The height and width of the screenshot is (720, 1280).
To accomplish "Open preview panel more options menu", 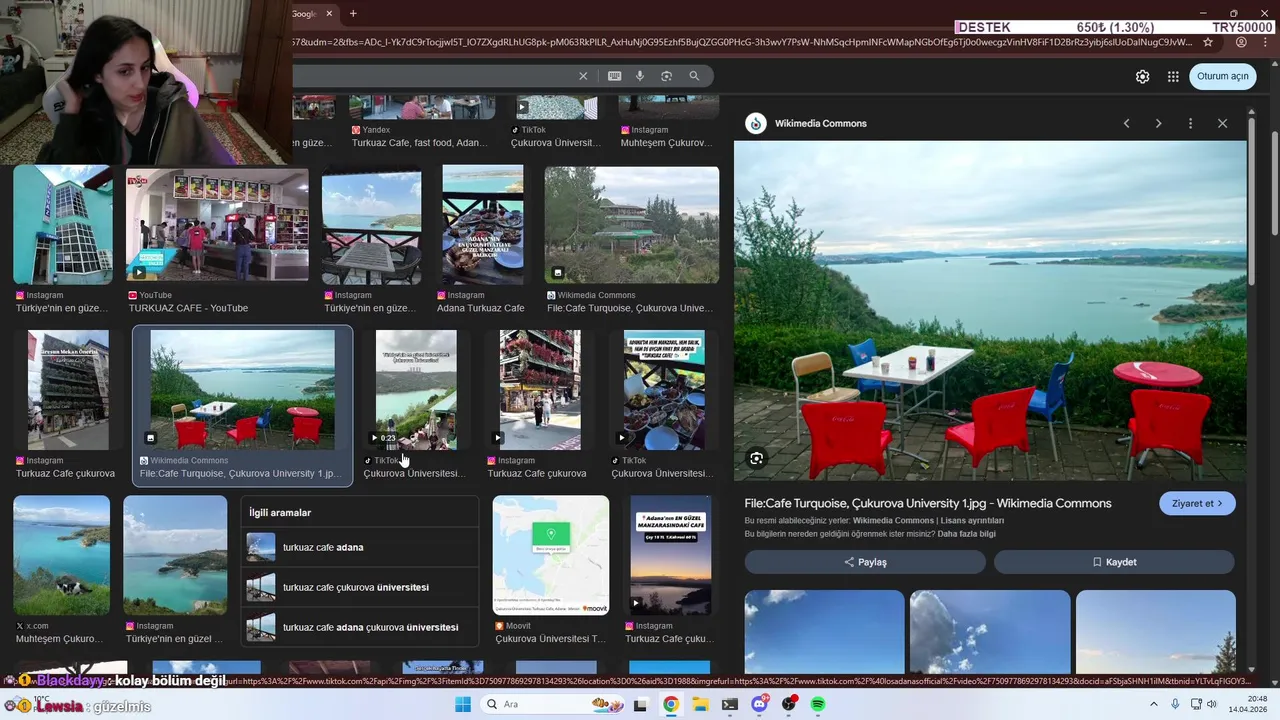I will click(x=1190, y=123).
